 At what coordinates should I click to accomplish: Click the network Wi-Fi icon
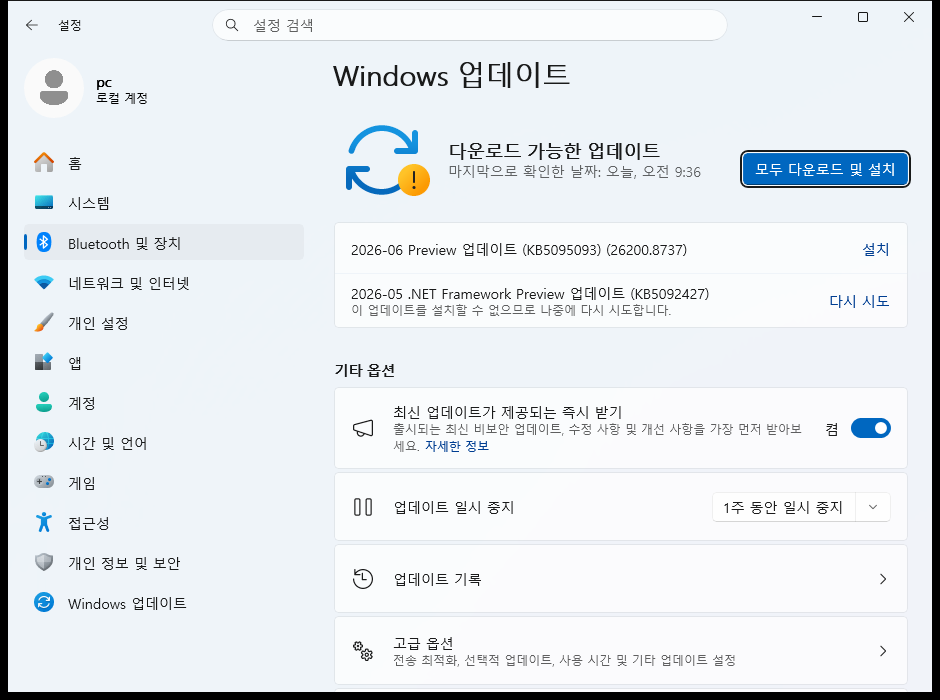[44, 282]
